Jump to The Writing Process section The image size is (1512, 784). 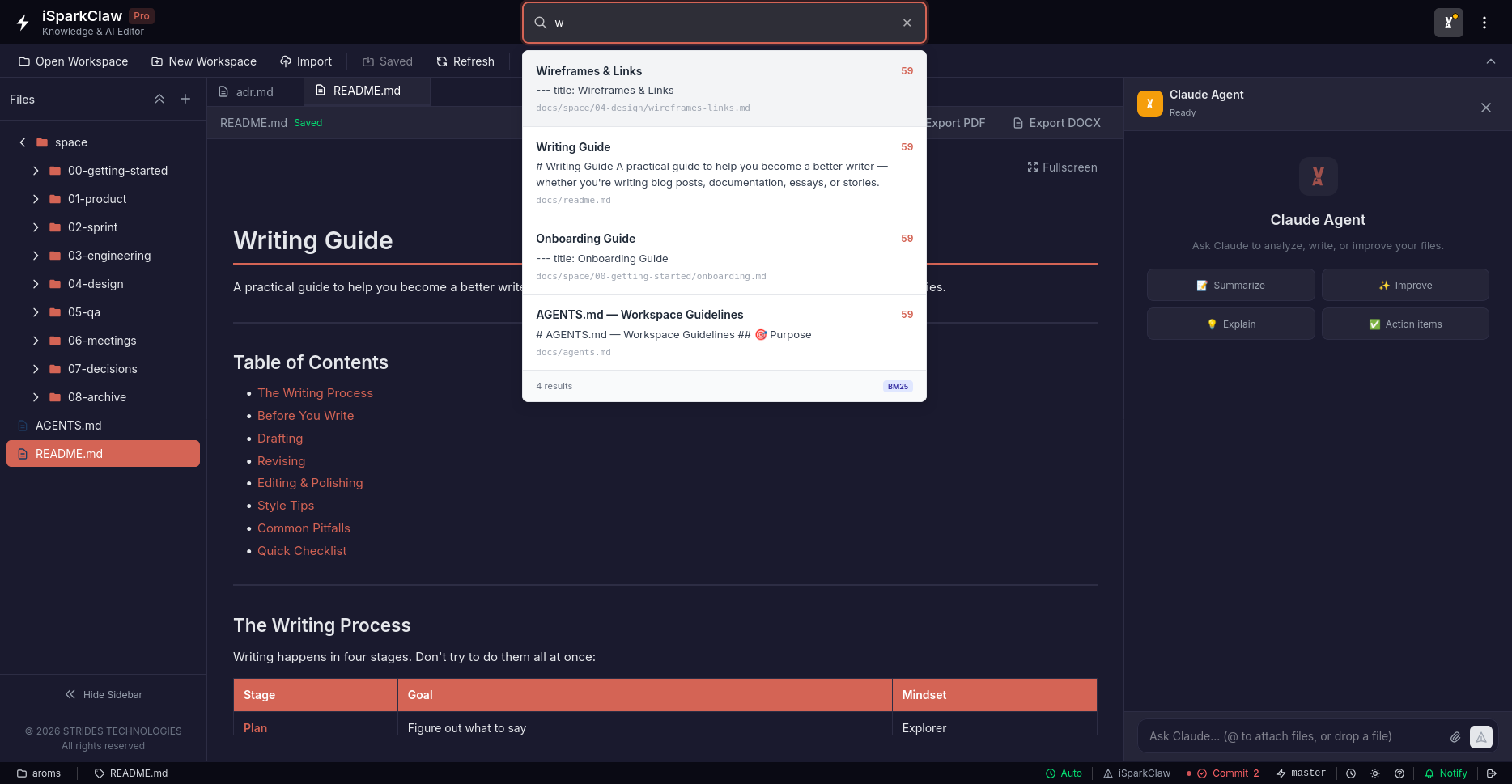315,393
